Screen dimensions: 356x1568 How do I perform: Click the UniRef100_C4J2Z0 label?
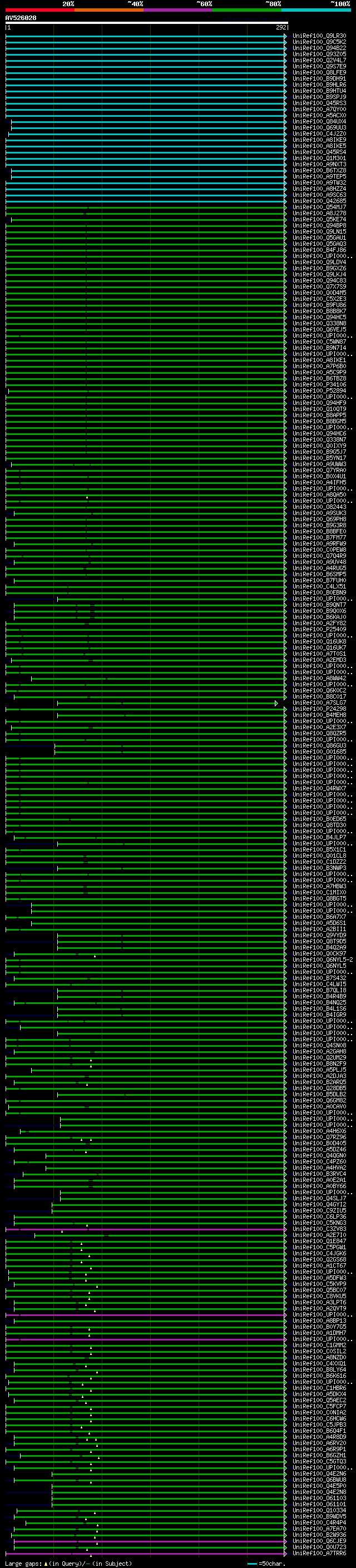(x=319, y=134)
